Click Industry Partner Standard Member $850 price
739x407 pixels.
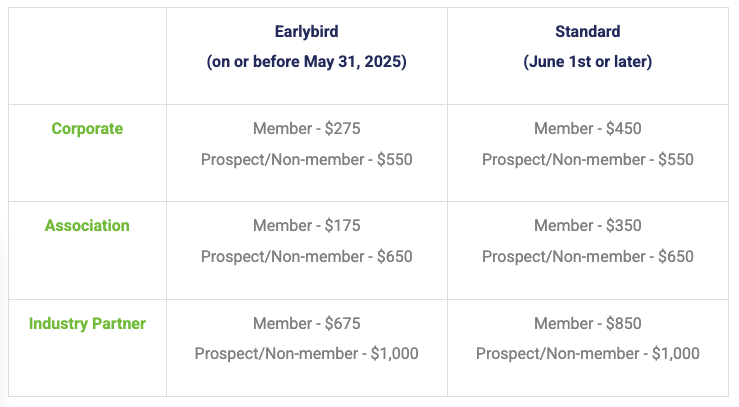pos(587,324)
